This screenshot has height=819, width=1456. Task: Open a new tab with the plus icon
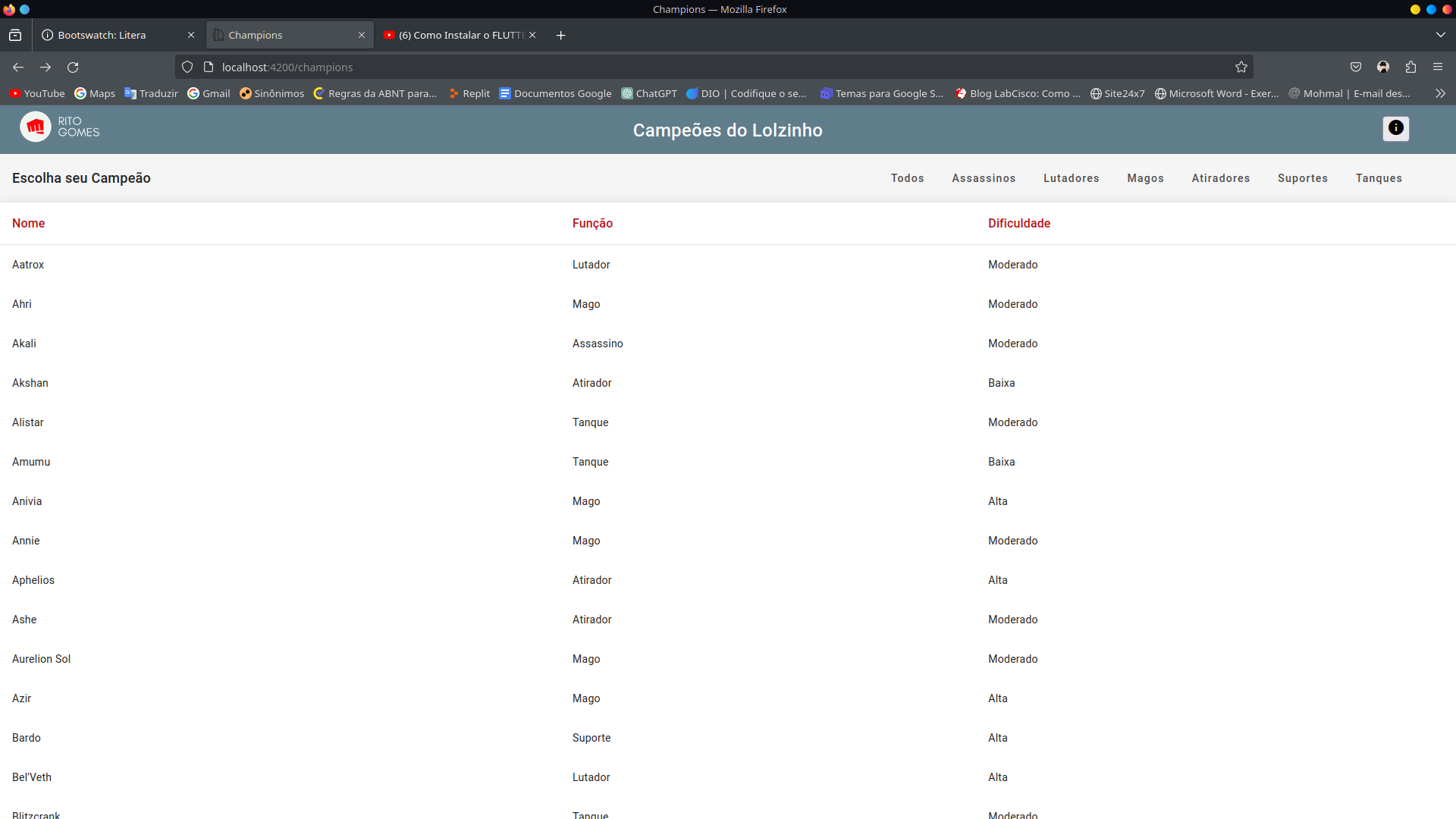coord(560,35)
